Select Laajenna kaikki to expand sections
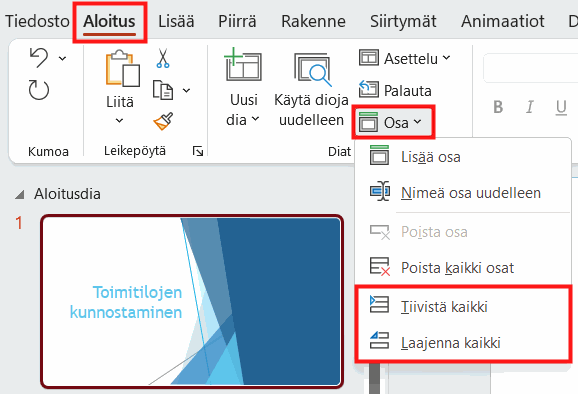The height and width of the screenshot is (394, 578). coord(463,342)
